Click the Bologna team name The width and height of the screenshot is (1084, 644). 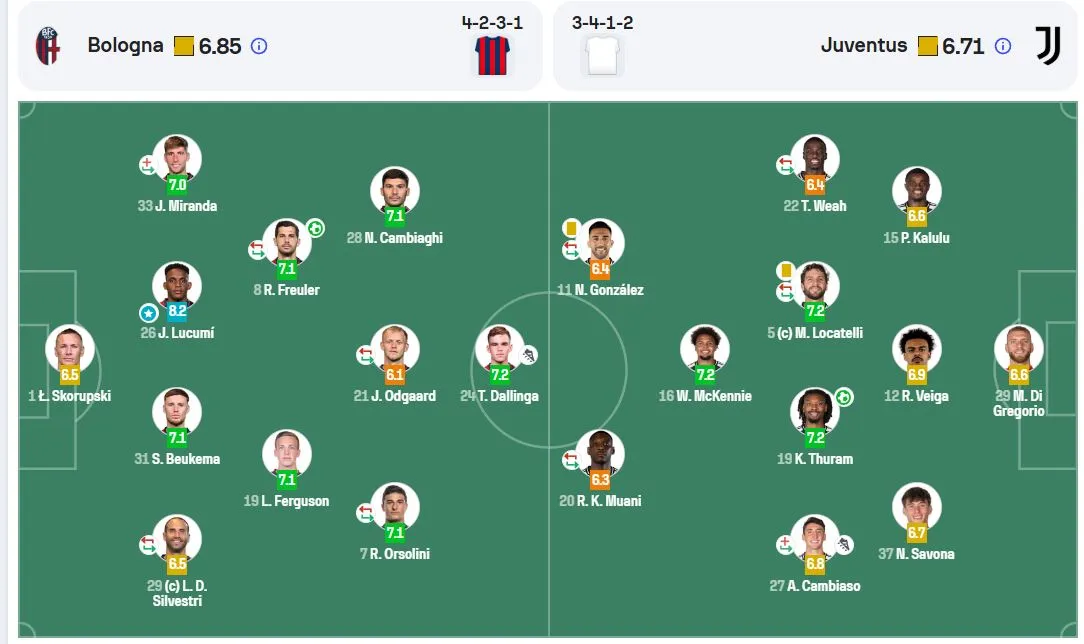tap(125, 46)
